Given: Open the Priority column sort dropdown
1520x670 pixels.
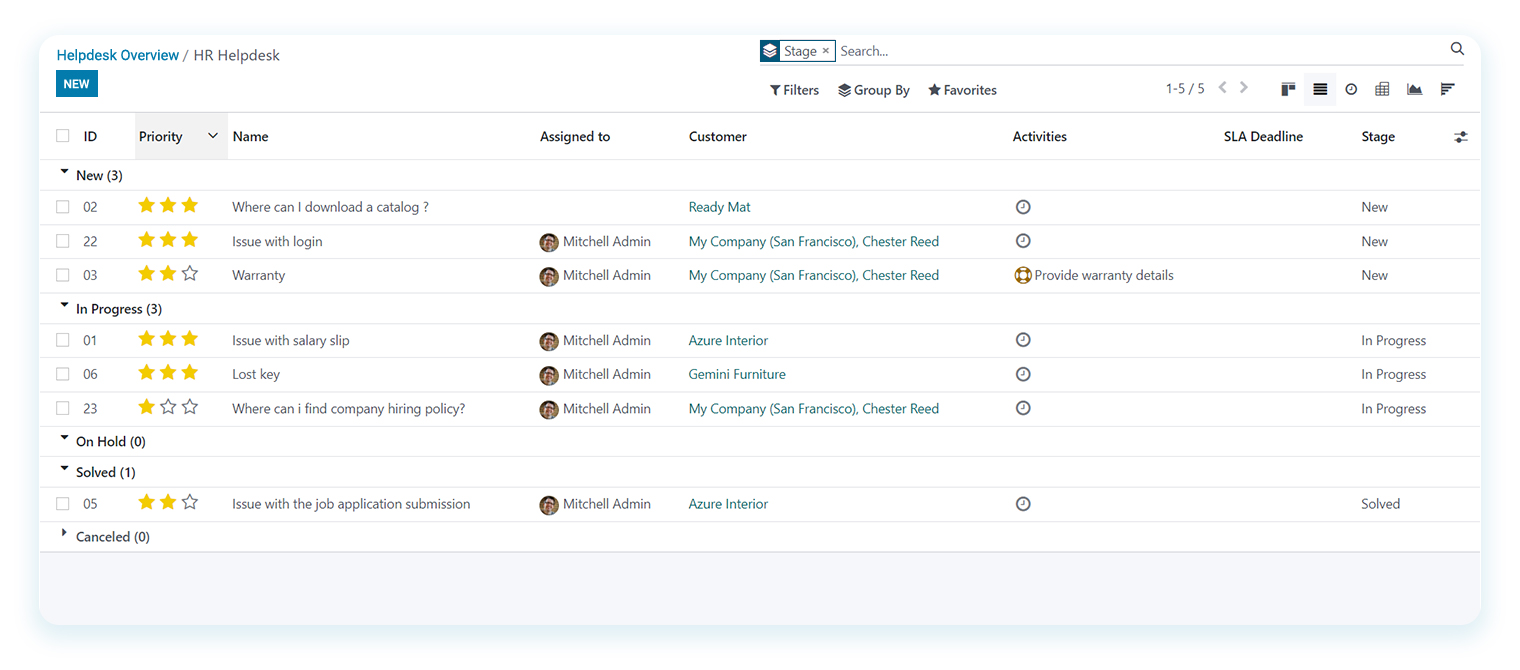Looking at the screenshot, I should pyautogui.click(x=212, y=135).
